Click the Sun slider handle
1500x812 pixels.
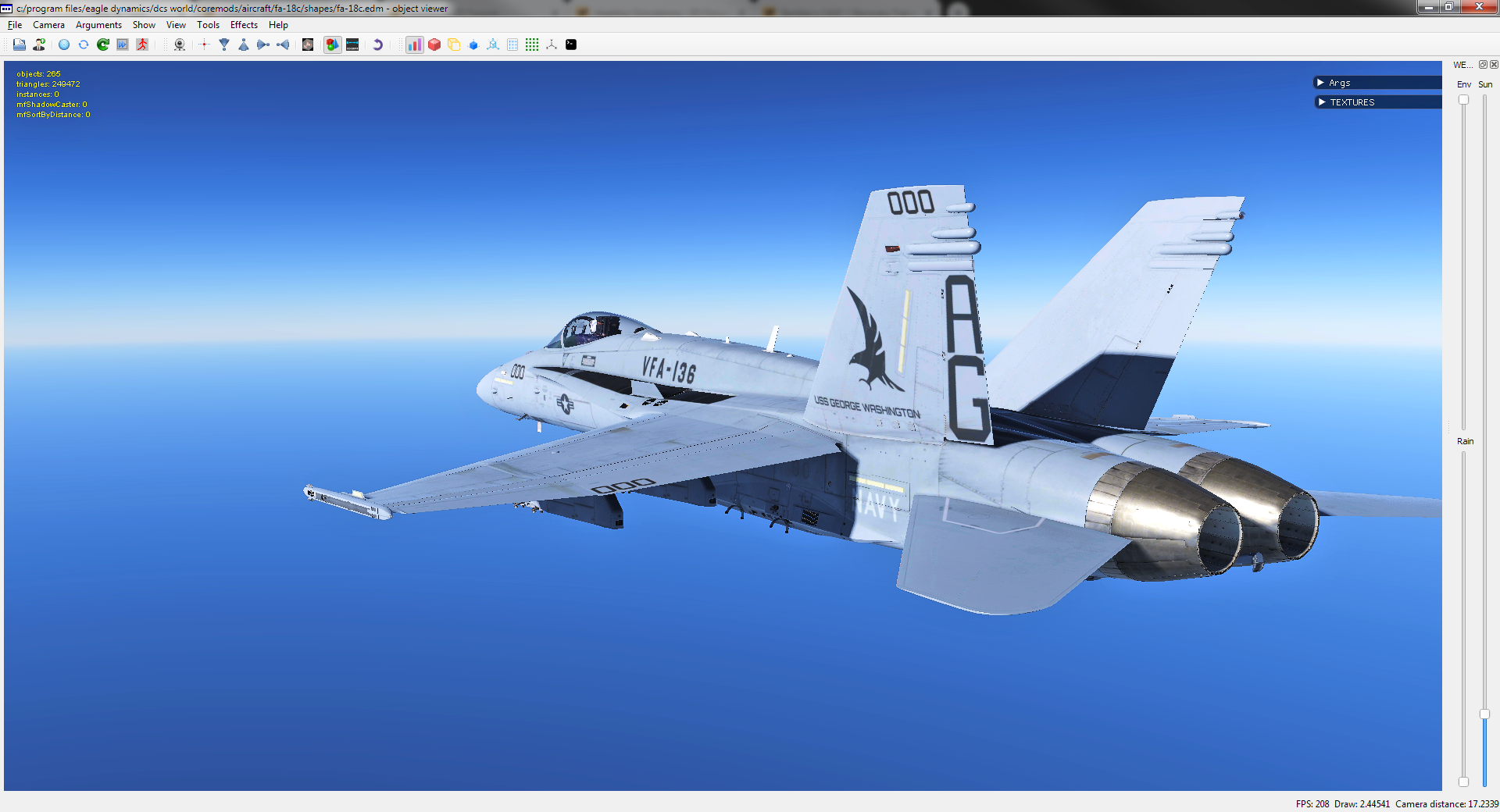[x=1484, y=714]
